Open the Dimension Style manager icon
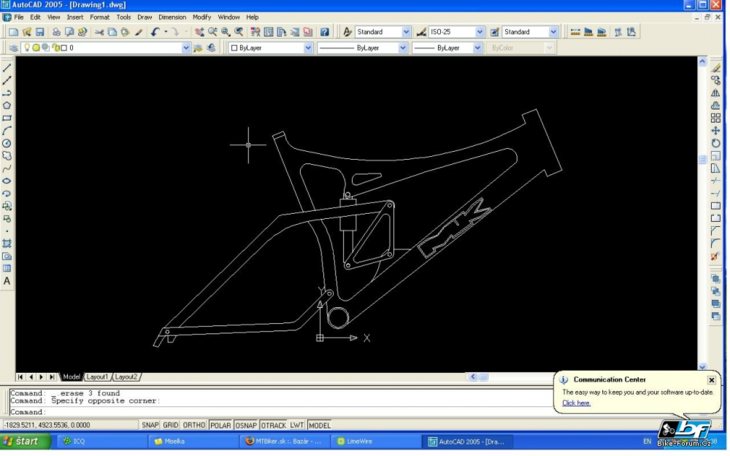 422,32
